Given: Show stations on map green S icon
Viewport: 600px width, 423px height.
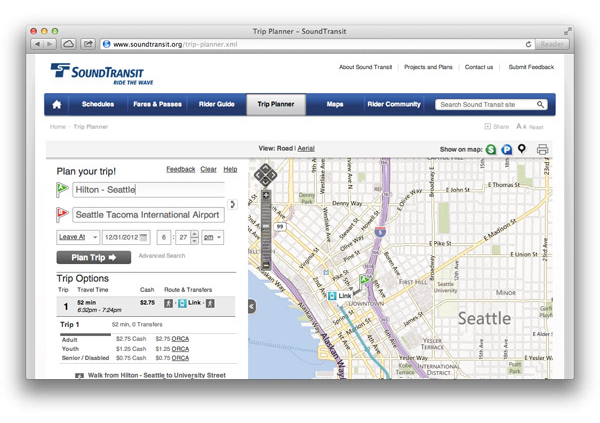Looking at the screenshot, I should pyautogui.click(x=491, y=149).
